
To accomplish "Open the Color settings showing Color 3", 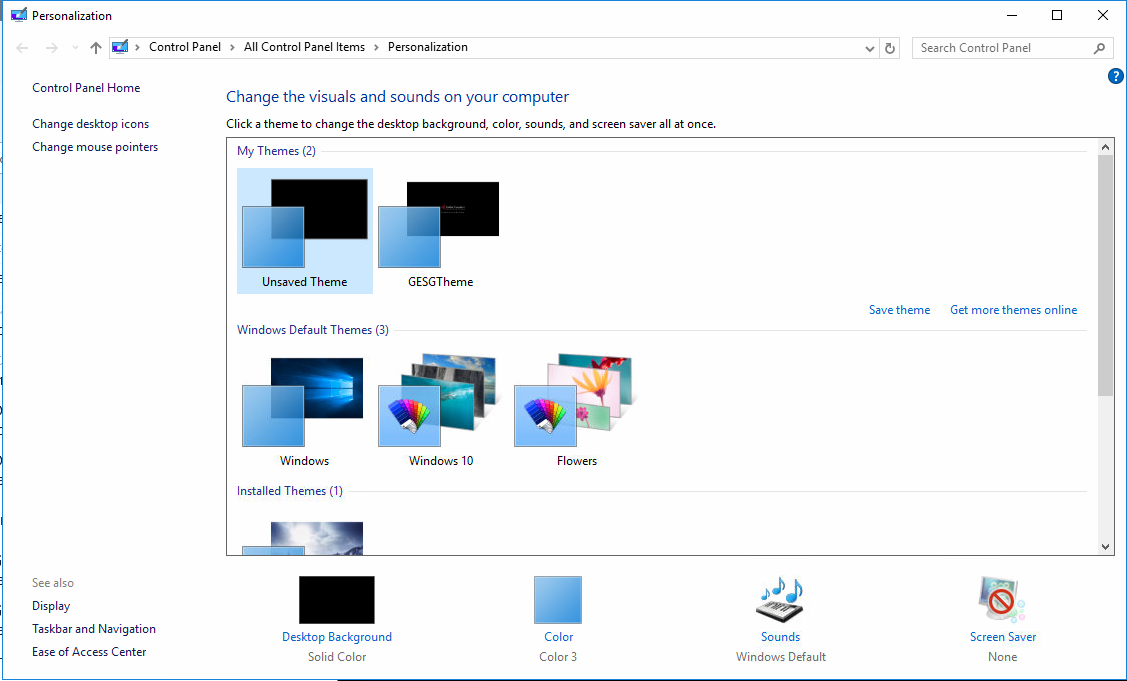I will click(x=558, y=636).
